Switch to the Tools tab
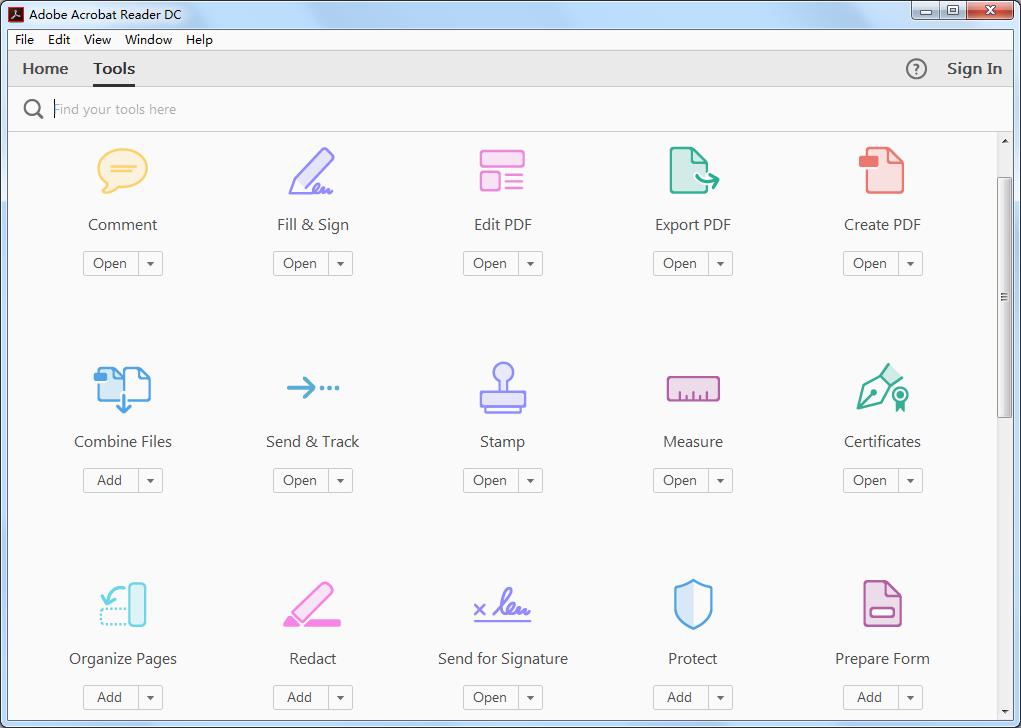This screenshot has height=728, width=1021. (114, 68)
